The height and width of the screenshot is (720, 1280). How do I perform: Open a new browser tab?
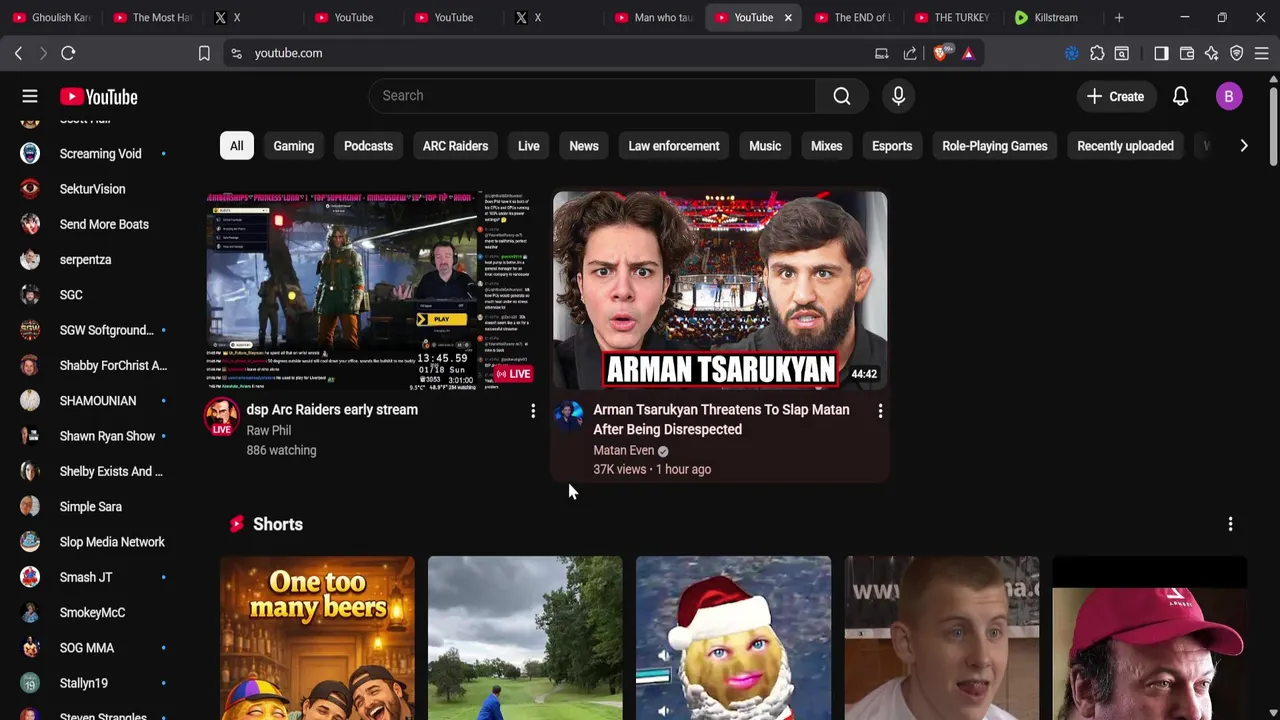click(1119, 17)
